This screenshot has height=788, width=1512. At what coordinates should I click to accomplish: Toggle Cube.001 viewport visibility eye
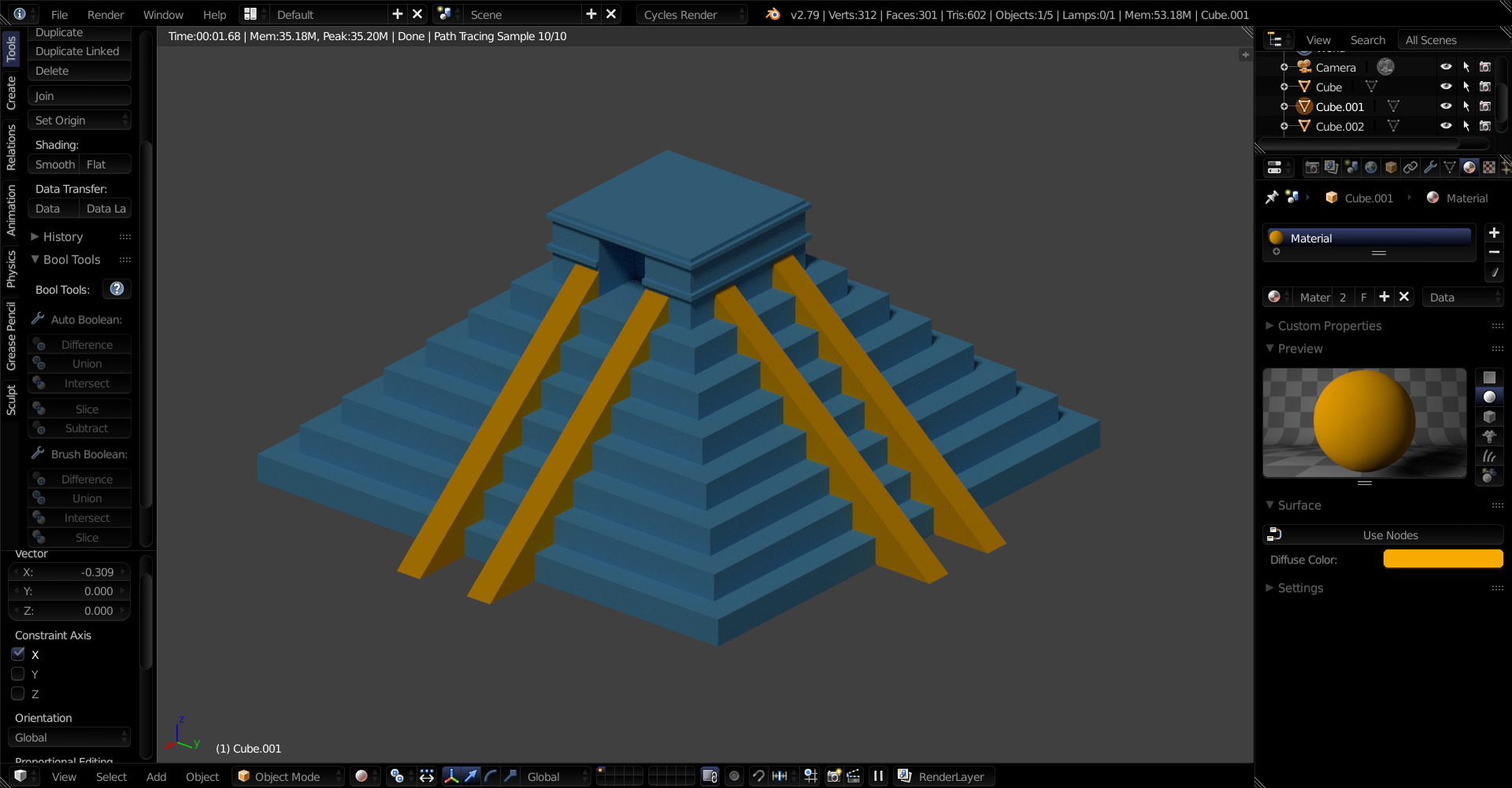pyautogui.click(x=1446, y=106)
